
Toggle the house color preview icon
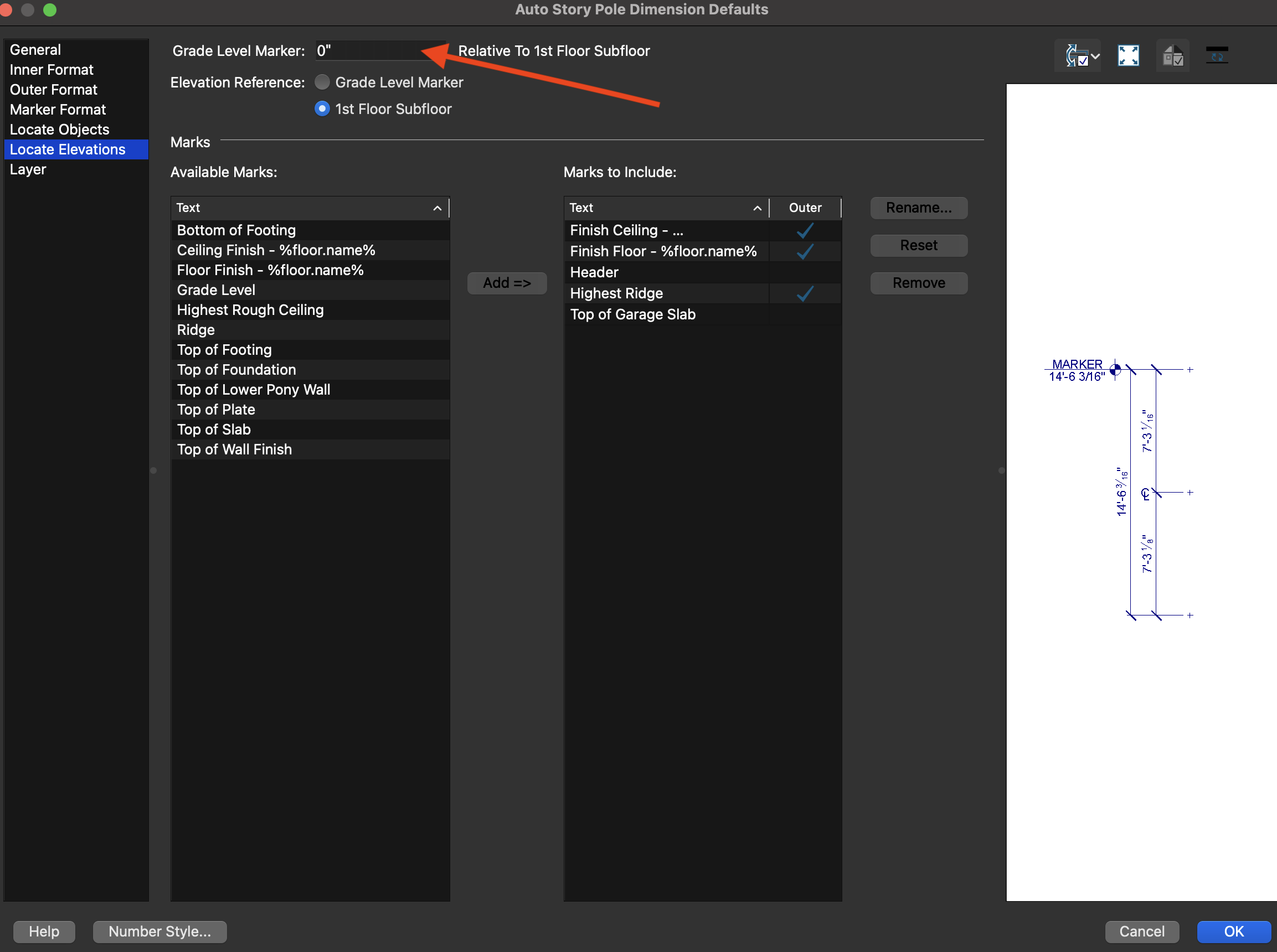point(1173,56)
